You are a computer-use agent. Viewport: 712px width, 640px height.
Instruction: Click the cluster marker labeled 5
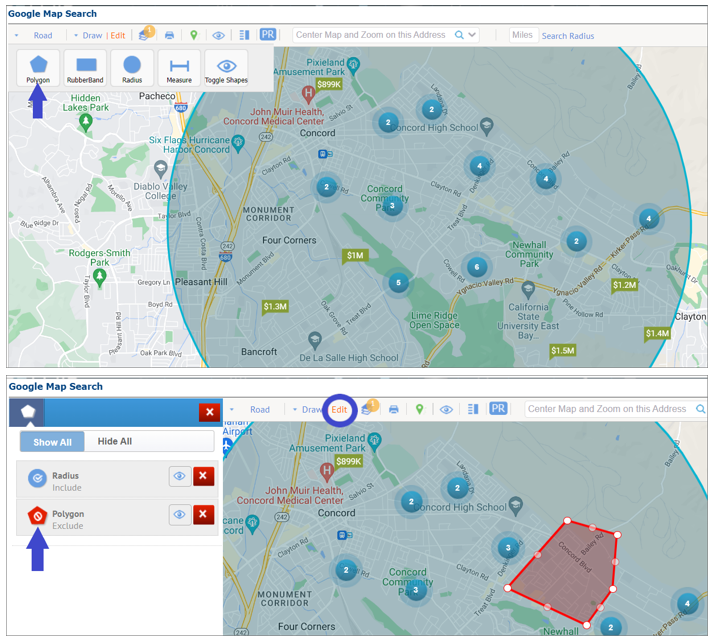[x=398, y=283]
